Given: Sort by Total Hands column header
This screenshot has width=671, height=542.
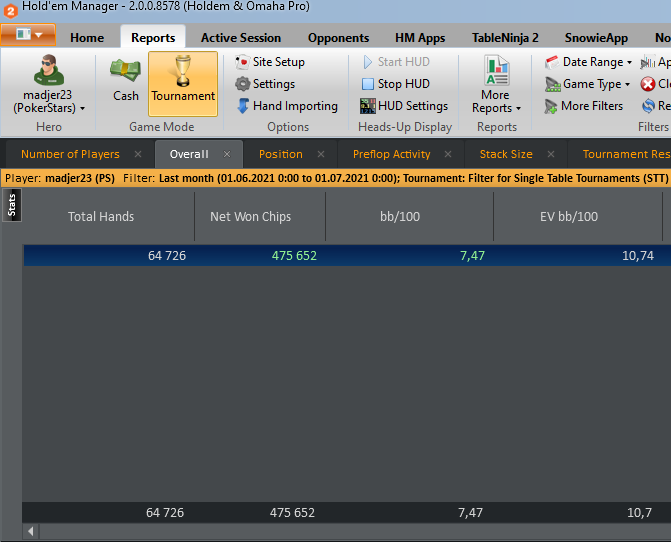Looking at the screenshot, I should tap(101, 216).
